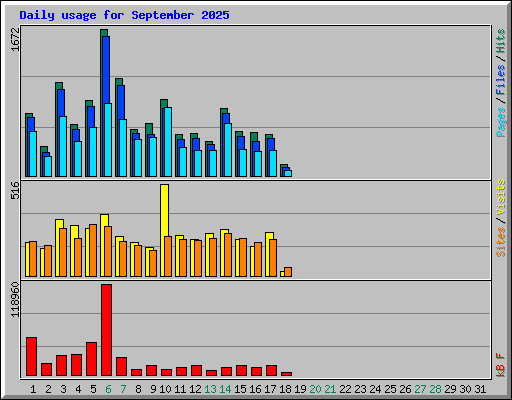This screenshot has height=400, width=512.
Task: Click the day label 22 on x-axis
Action: pos(345,389)
